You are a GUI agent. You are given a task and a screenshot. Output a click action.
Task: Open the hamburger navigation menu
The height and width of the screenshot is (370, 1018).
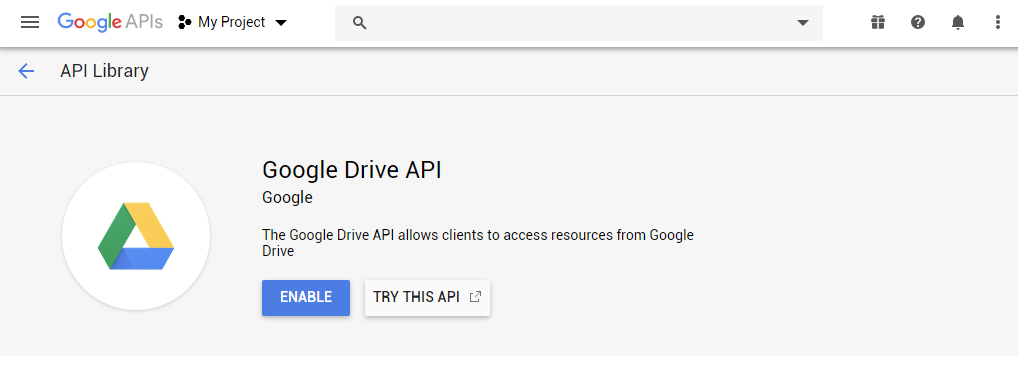[30, 23]
